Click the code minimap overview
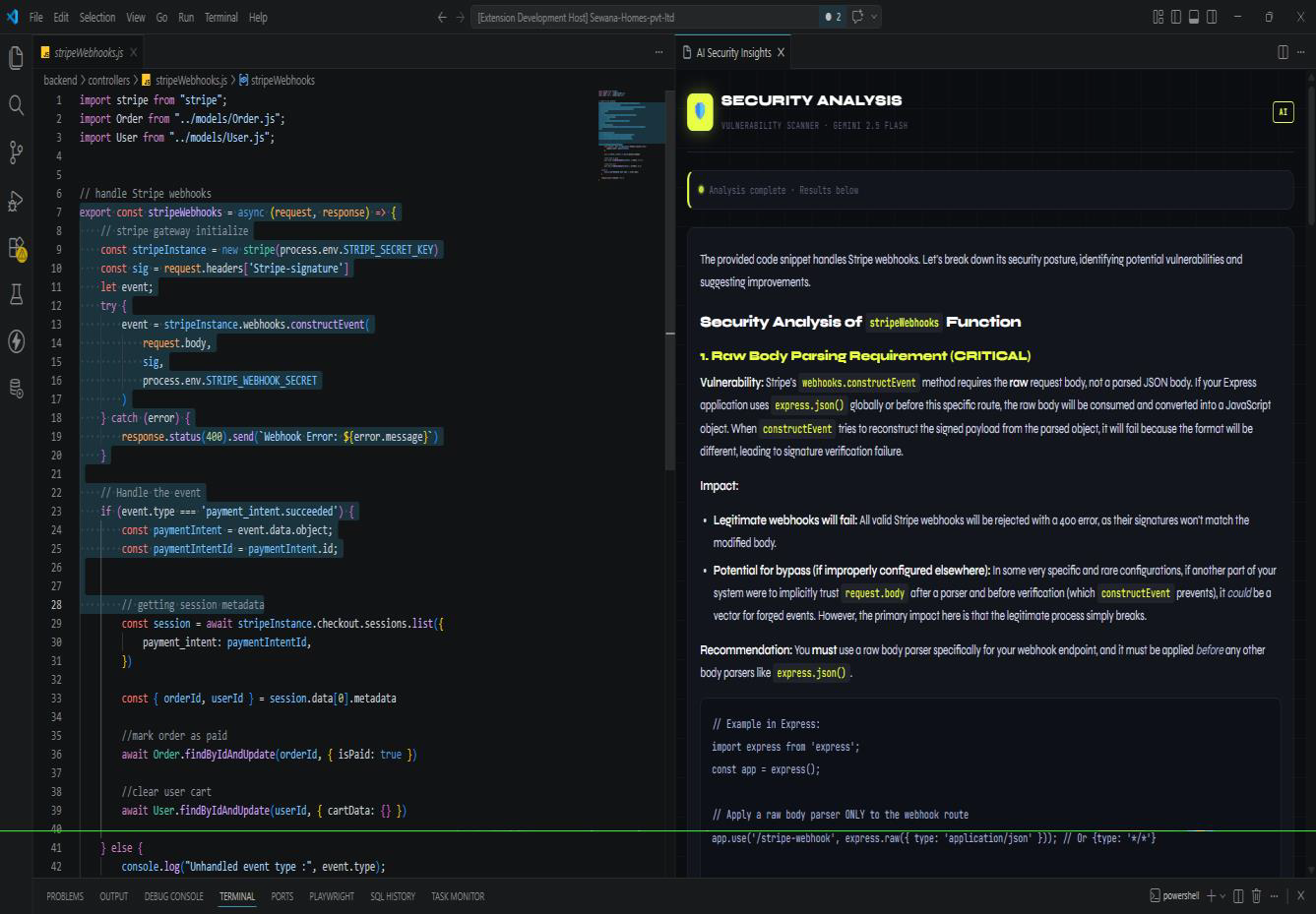The height and width of the screenshot is (914, 1316). (631, 135)
